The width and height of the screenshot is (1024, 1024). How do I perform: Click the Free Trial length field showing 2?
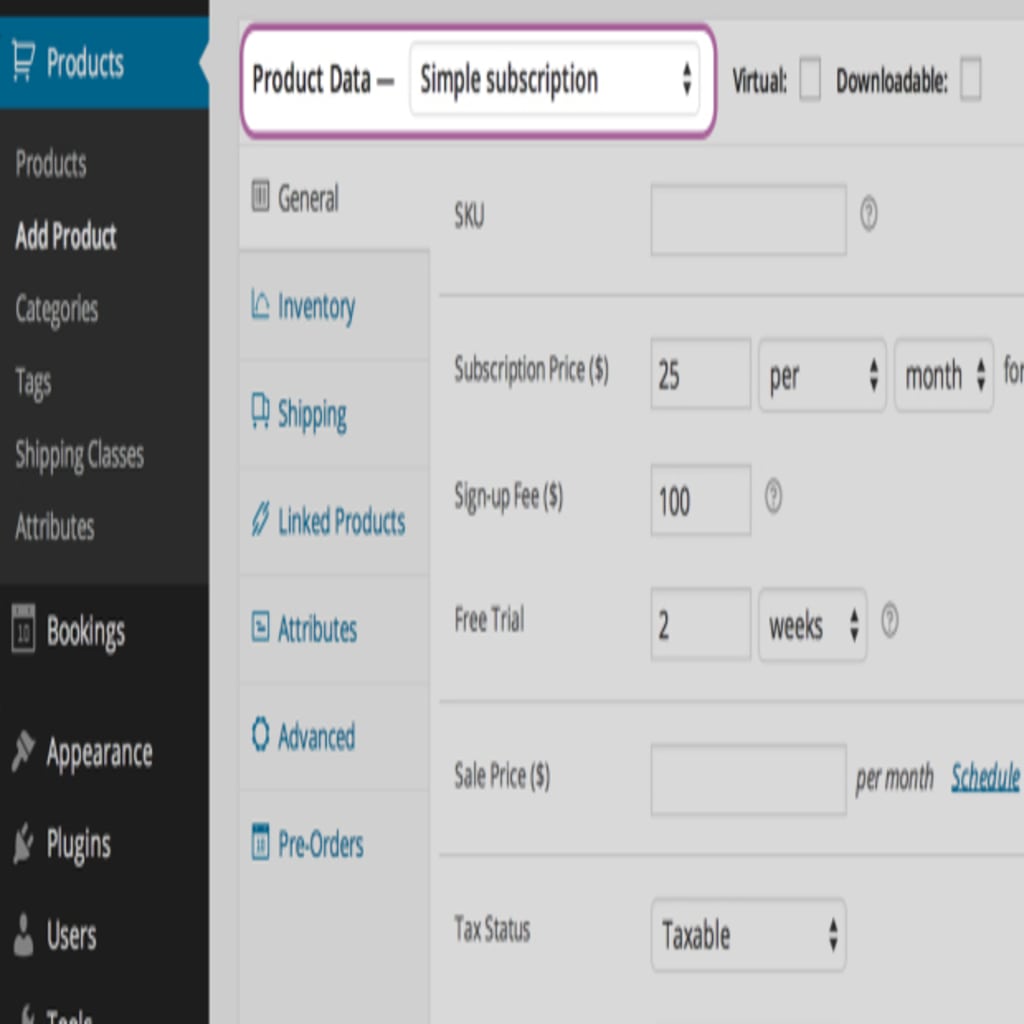click(701, 624)
